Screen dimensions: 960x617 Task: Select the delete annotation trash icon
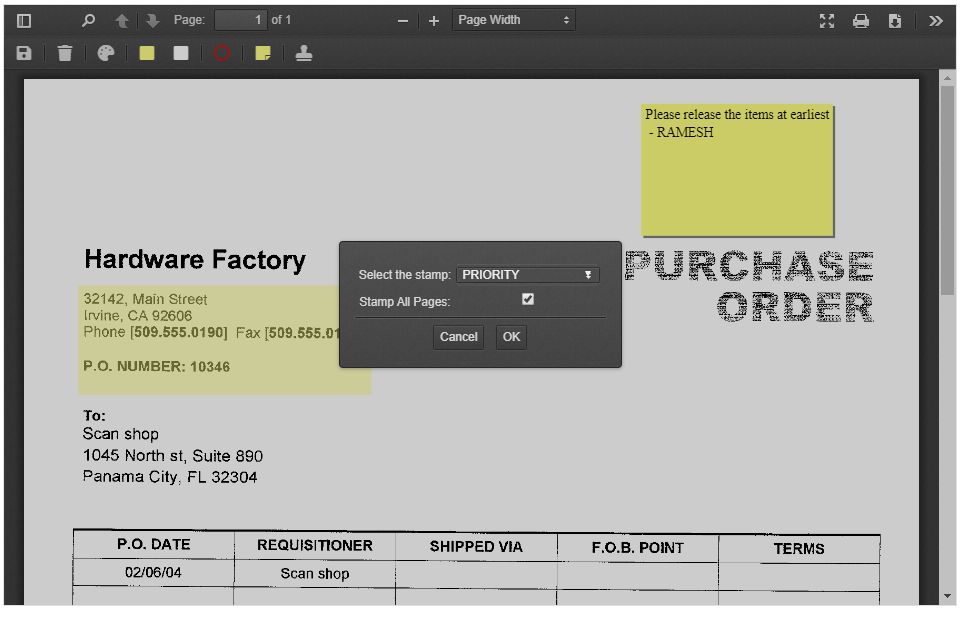[x=64, y=53]
